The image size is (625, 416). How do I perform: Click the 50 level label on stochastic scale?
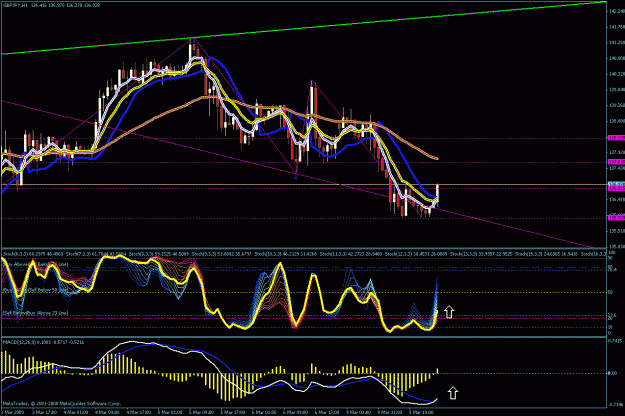click(610, 292)
